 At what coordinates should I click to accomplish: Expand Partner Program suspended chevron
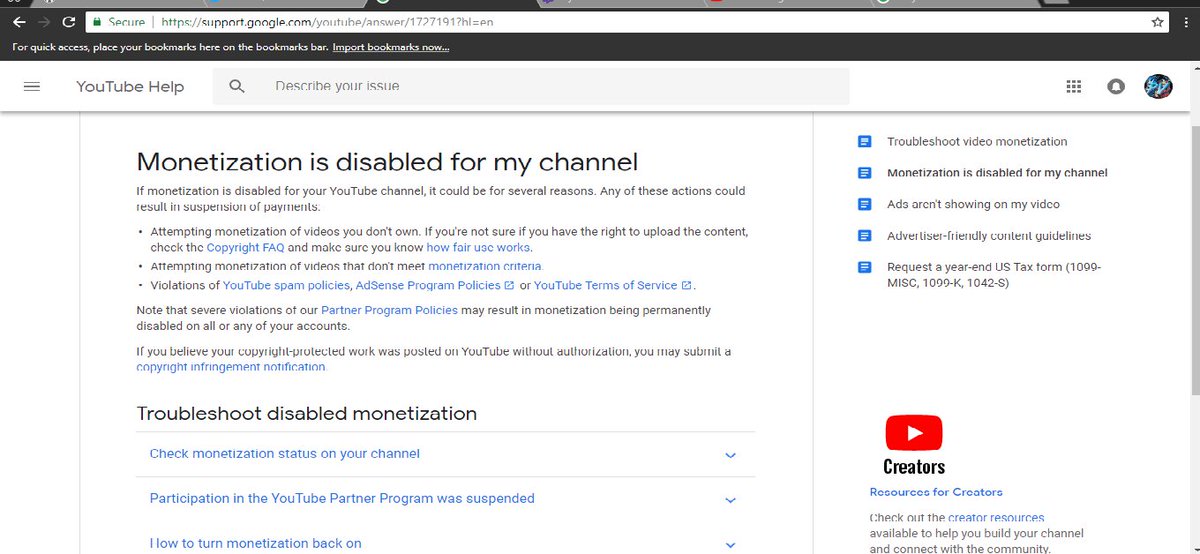click(730, 500)
